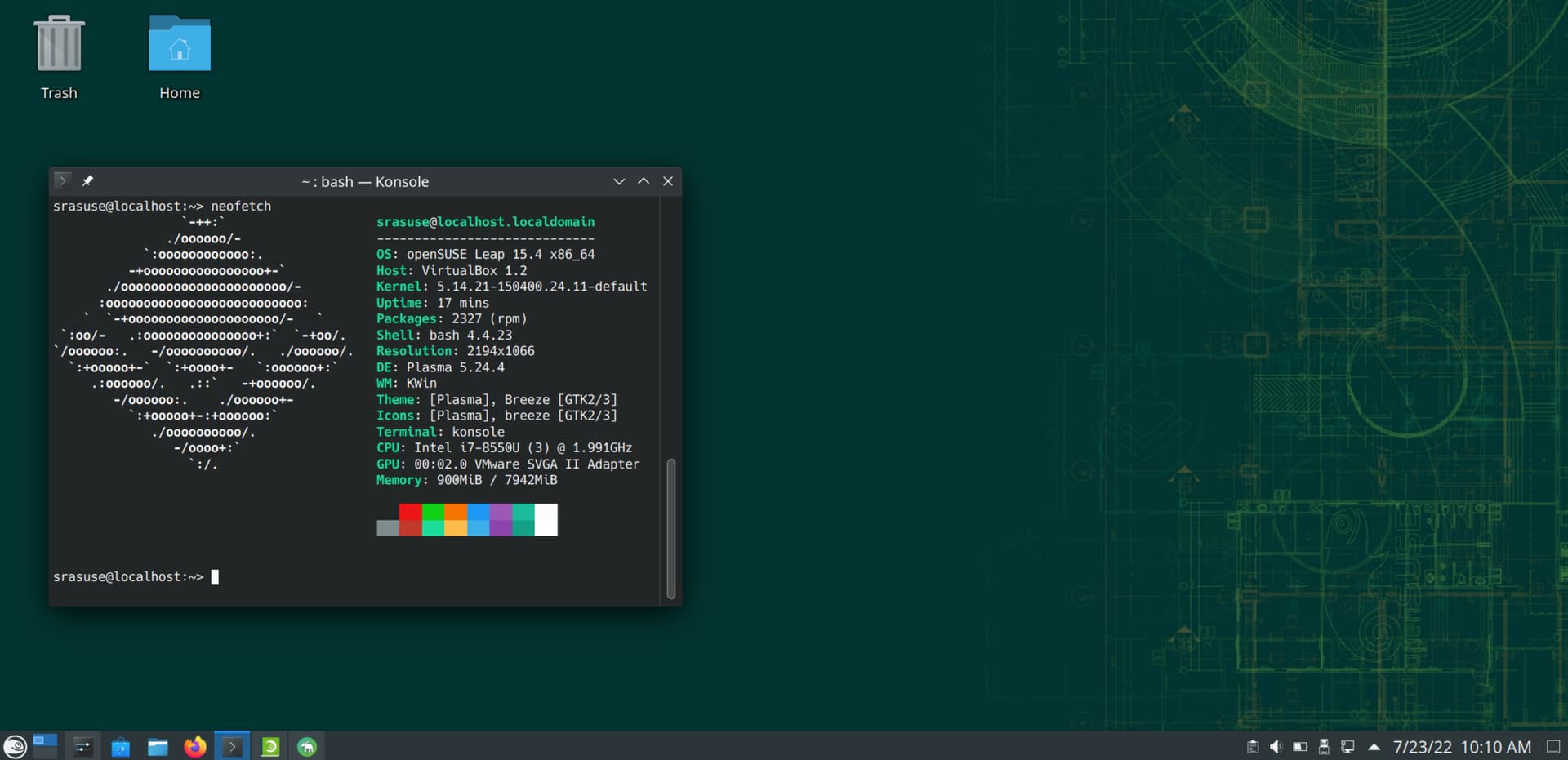Click the "Icons: [Plasma], breeze [GTK2/3]" line

(497, 416)
